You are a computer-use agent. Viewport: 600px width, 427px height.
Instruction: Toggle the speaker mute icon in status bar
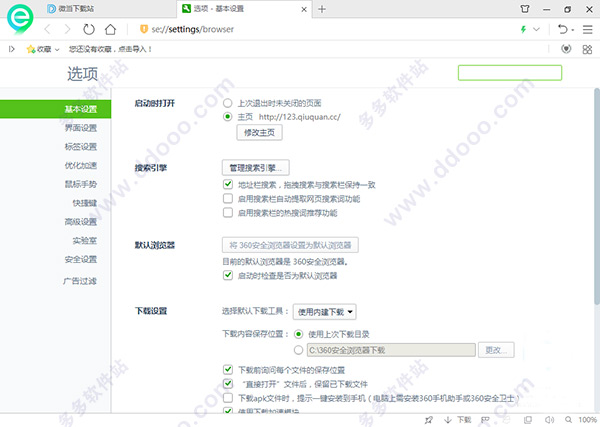coord(549,420)
